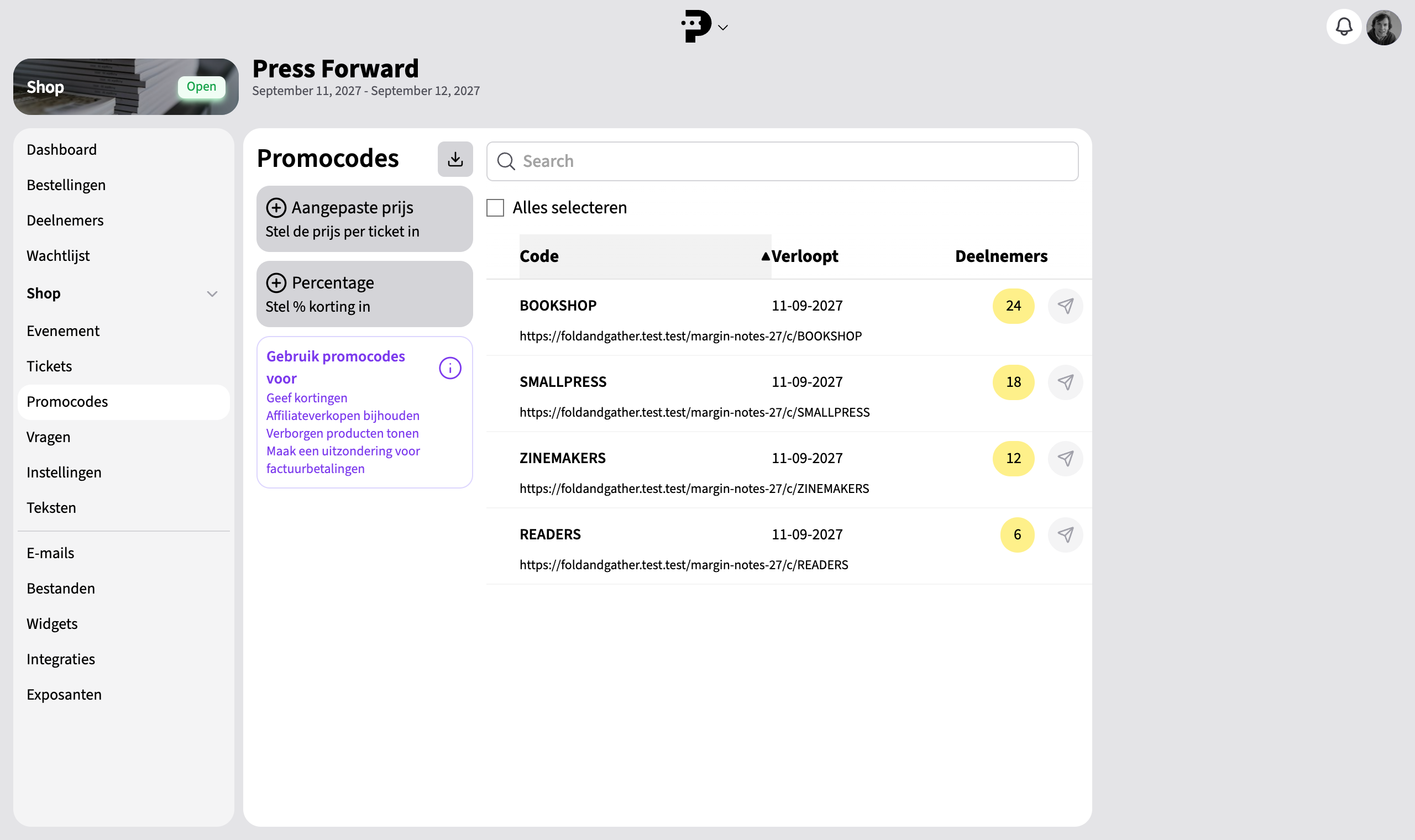Open Exposanten in sidebar

(x=64, y=695)
